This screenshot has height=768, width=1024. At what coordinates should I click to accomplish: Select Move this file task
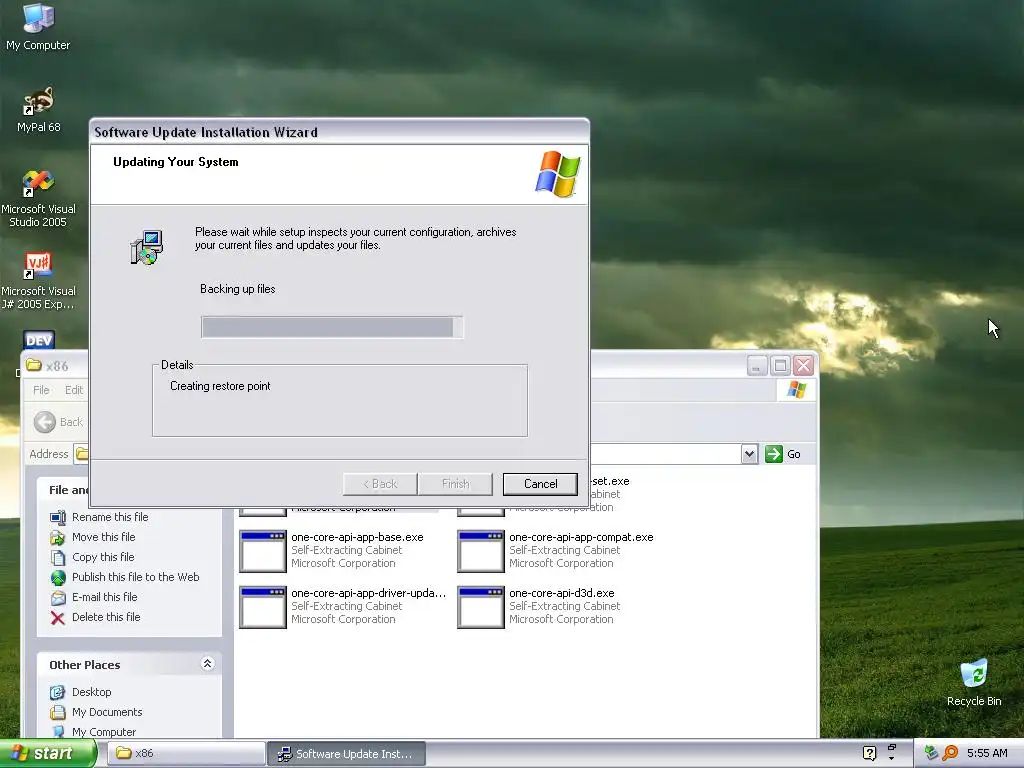[104, 537]
